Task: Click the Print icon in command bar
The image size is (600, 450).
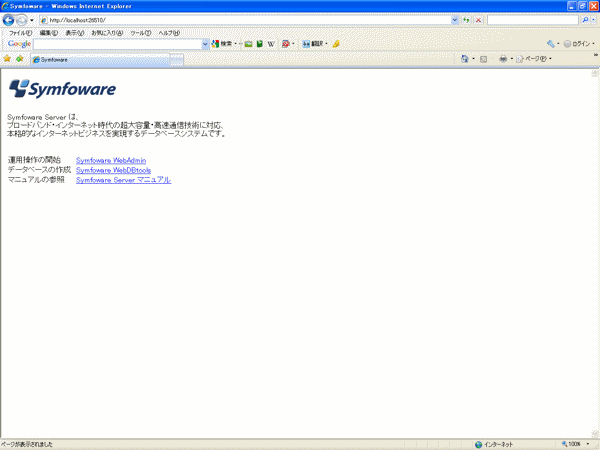Action: click(503, 59)
